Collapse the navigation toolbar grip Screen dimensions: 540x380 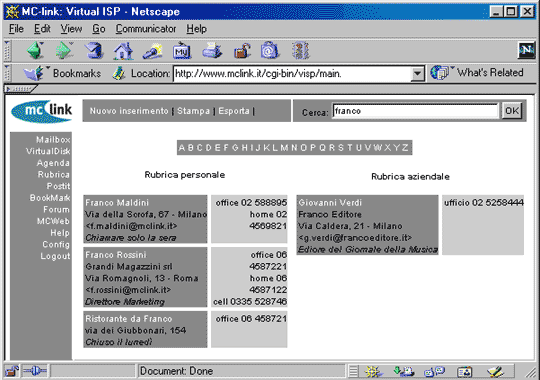[7, 51]
